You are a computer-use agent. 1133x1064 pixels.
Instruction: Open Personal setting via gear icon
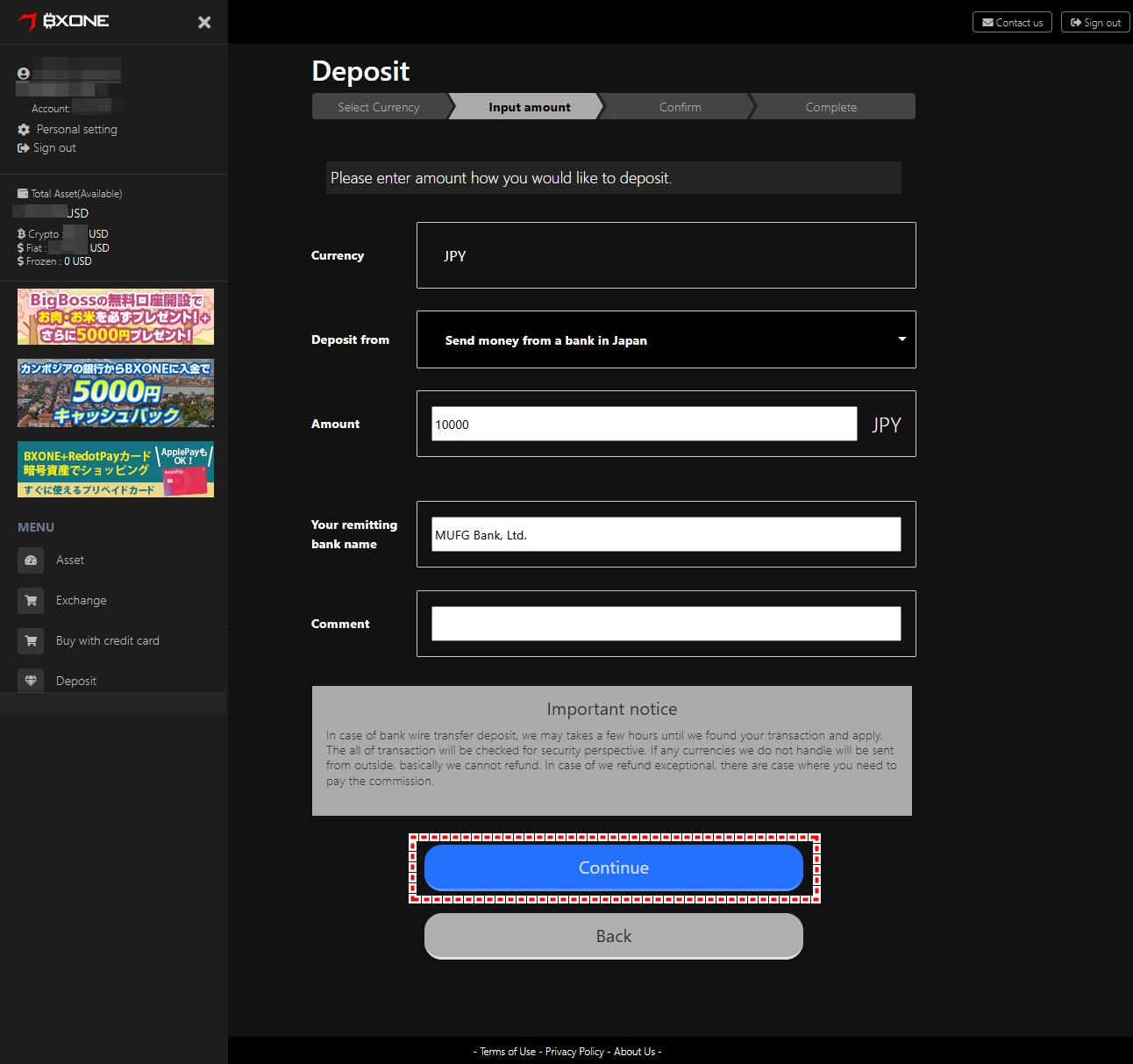[x=24, y=129]
